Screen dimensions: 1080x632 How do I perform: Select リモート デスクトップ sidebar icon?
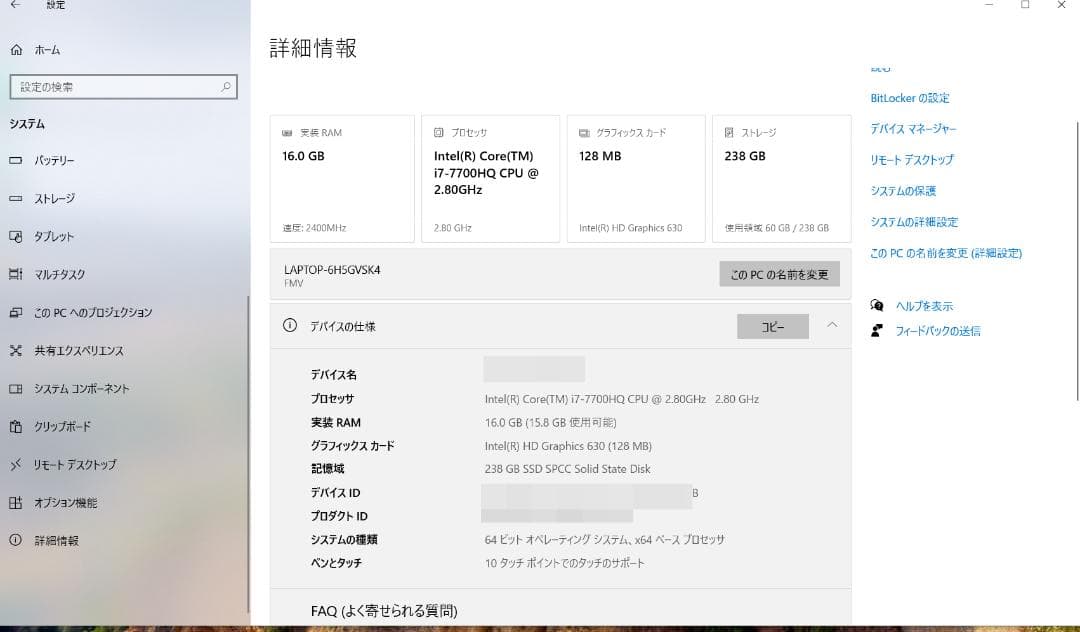tap(16, 465)
